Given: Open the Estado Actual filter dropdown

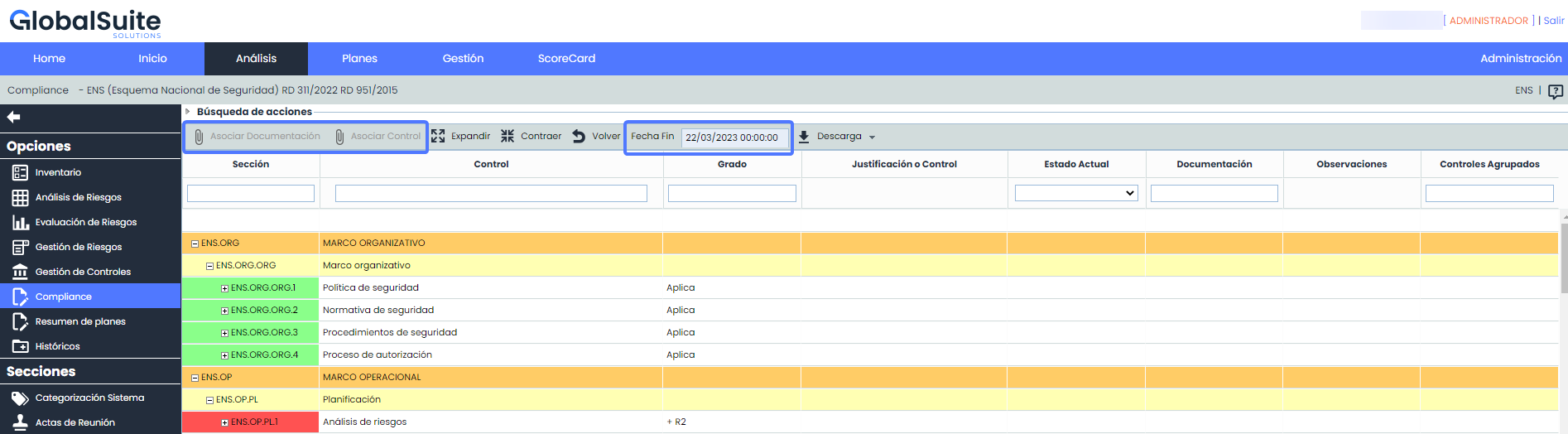Looking at the screenshot, I should click(1076, 193).
